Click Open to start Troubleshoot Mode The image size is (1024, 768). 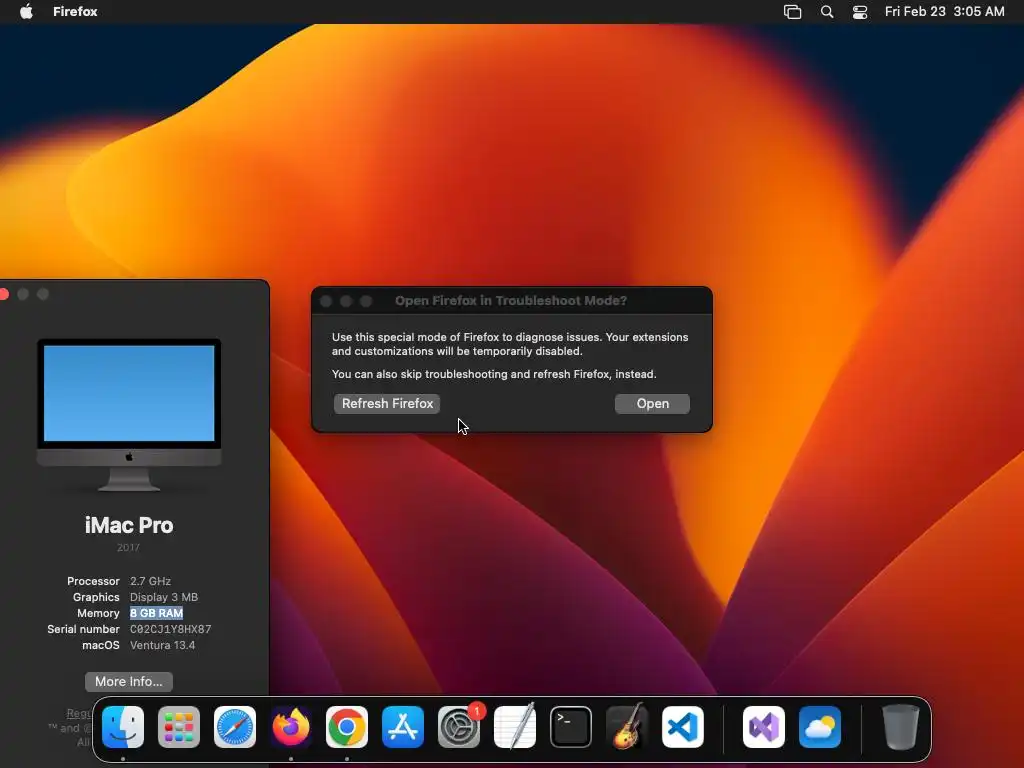652,404
